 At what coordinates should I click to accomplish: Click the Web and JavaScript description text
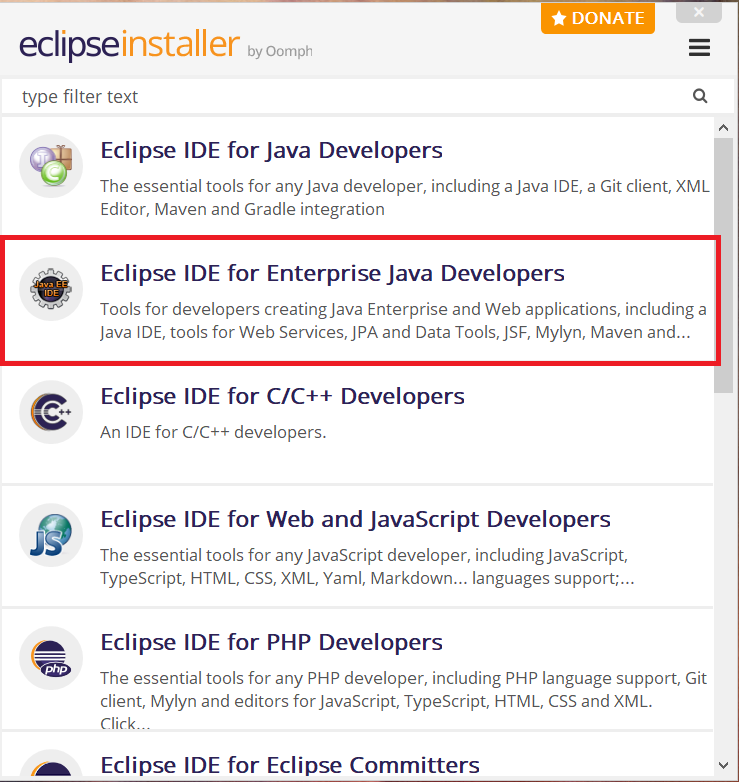pos(367,567)
